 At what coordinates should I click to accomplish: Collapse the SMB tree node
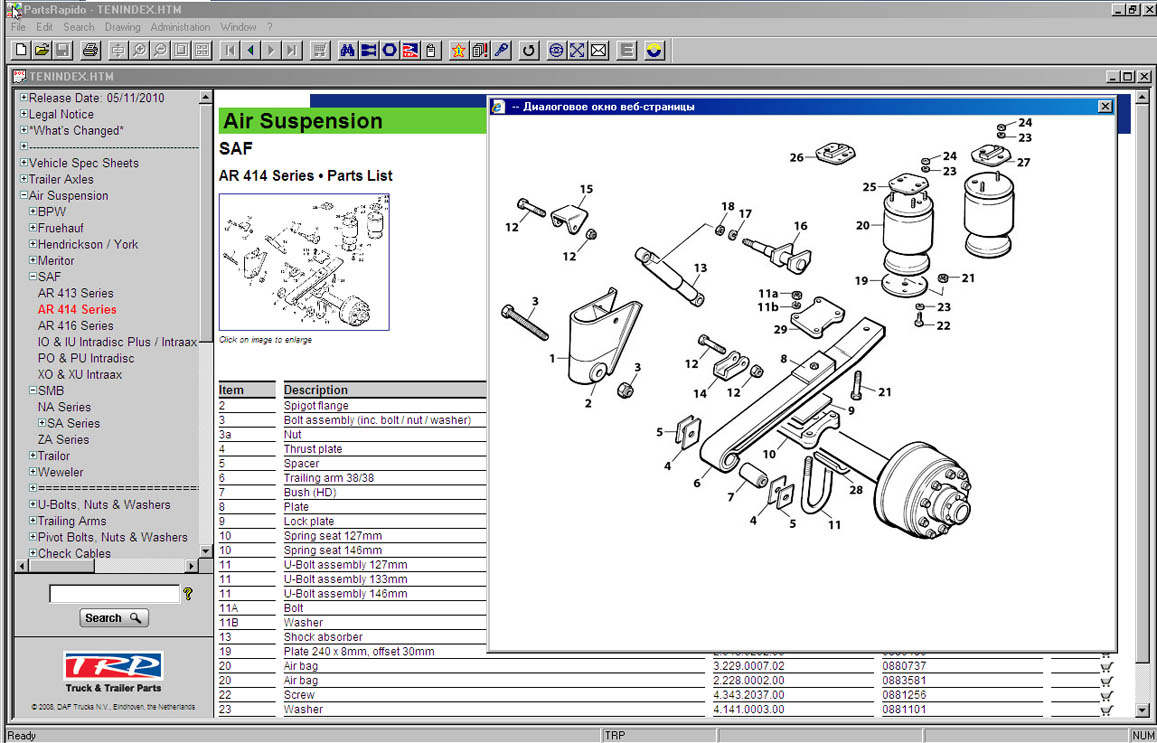point(32,391)
